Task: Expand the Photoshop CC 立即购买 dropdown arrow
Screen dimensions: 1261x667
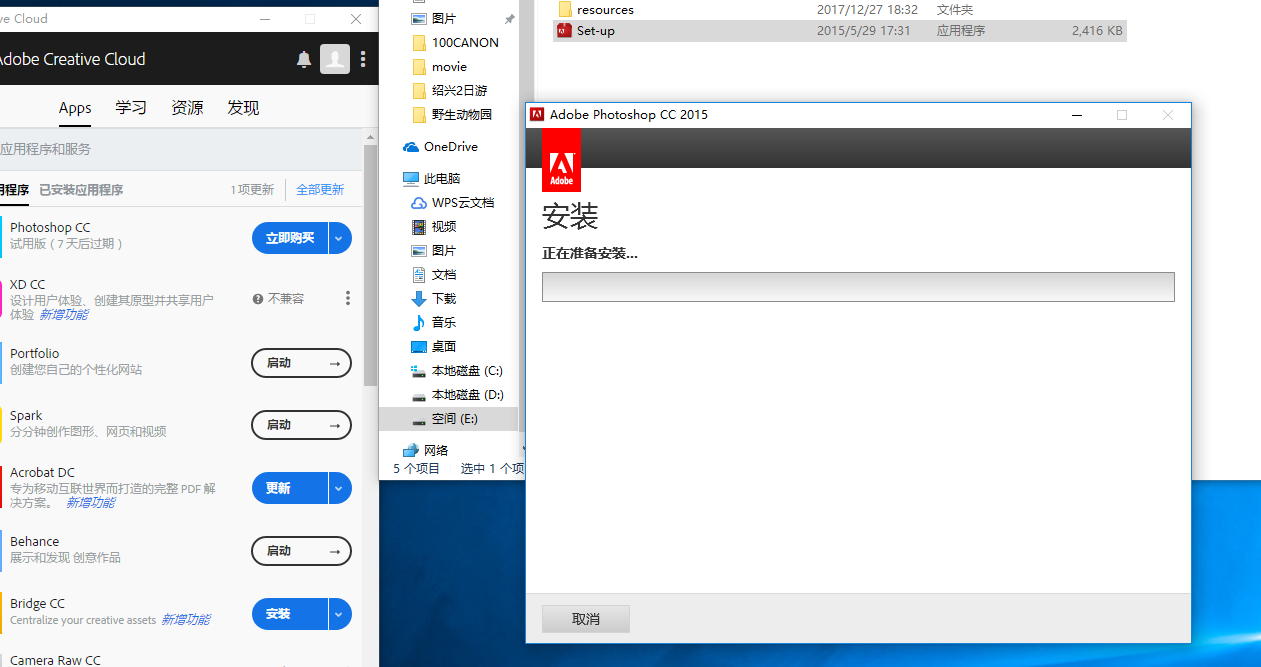Action: (x=340, y=238)
